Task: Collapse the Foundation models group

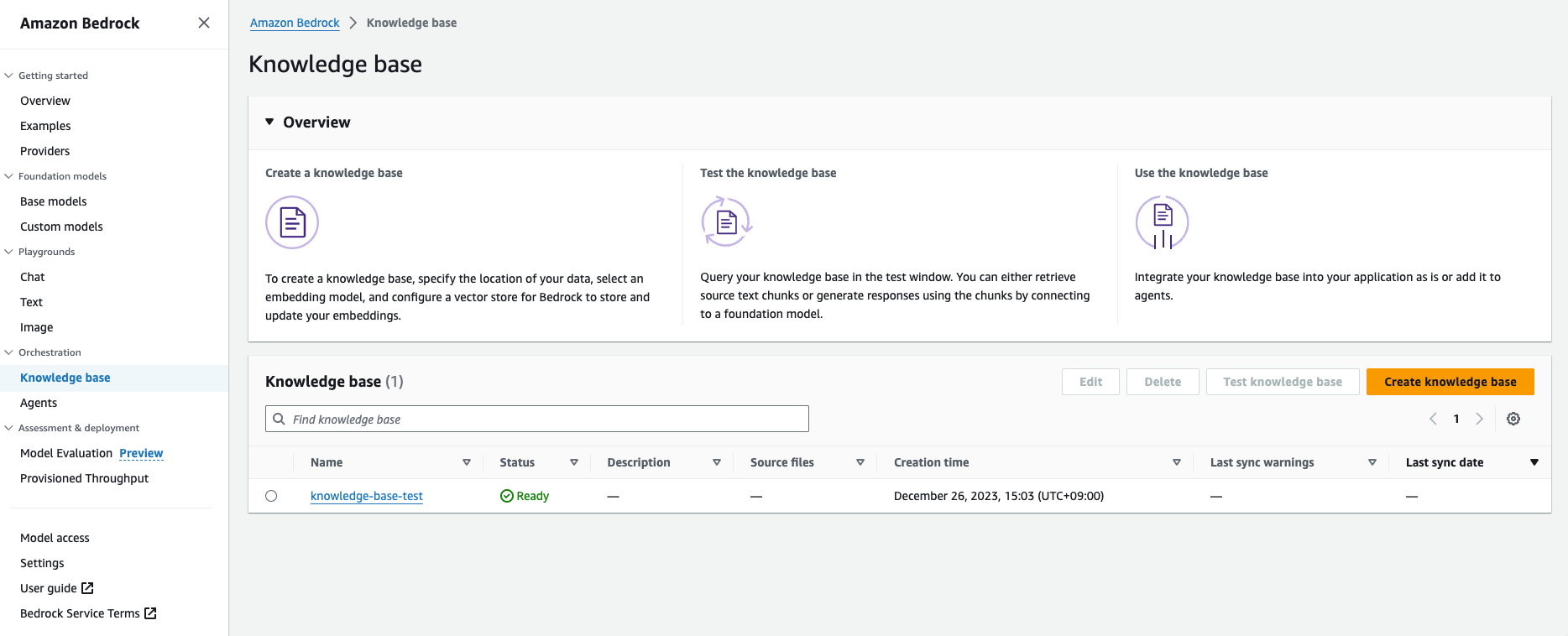Action: pyautogui.click(x=9, y=176)
